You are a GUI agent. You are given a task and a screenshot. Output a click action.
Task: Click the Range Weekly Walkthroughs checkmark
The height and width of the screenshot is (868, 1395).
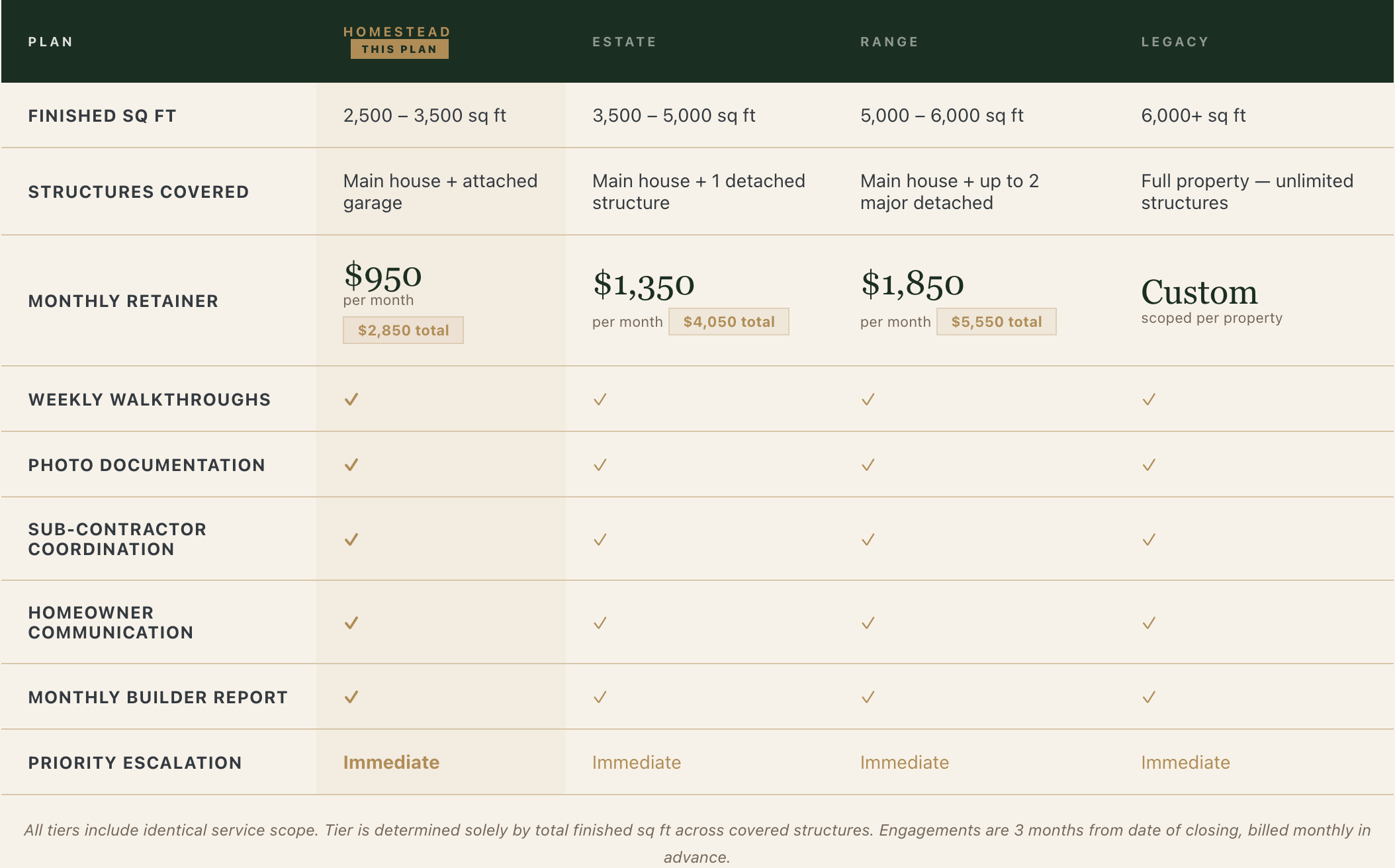[868, 399]
